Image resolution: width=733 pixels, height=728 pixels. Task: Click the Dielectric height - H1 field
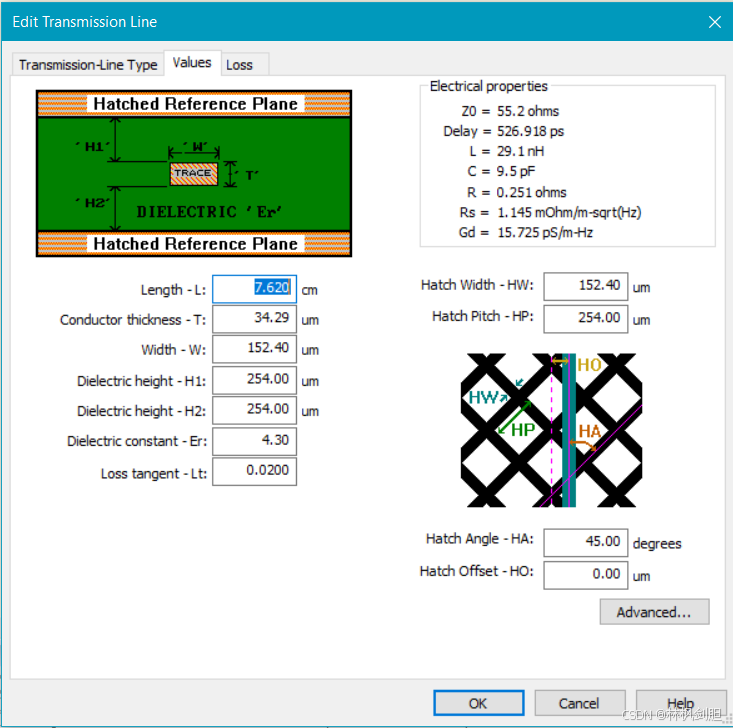(x=254, y=380)
